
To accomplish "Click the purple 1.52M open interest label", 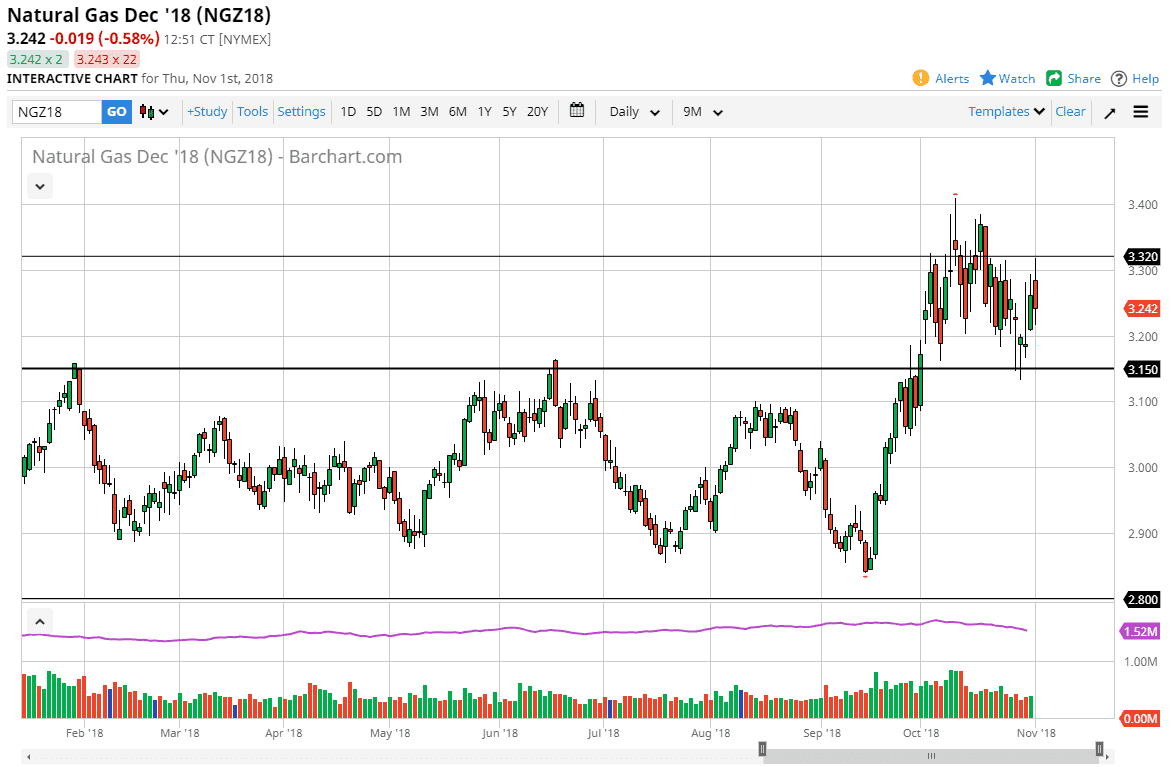I will click(x=1141, y=631).
